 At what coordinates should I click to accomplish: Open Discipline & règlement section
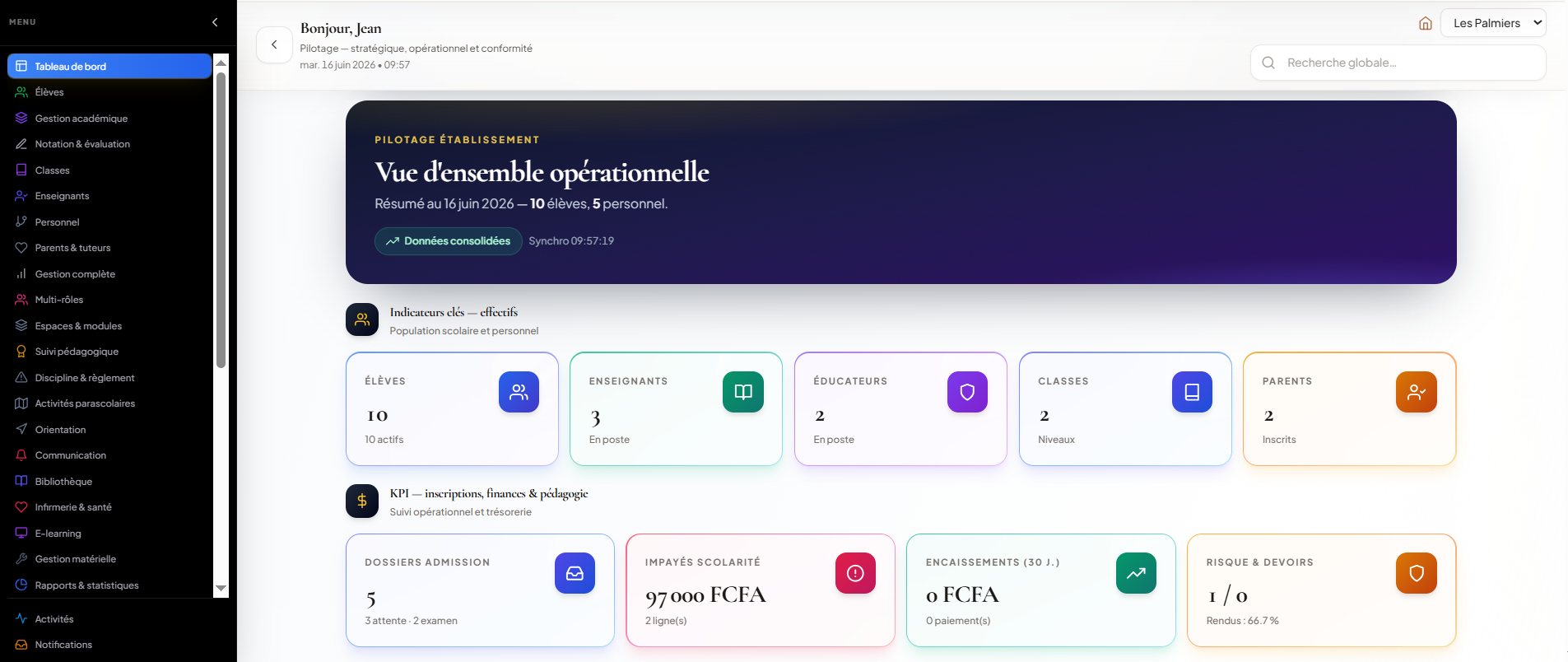point(109,378)
